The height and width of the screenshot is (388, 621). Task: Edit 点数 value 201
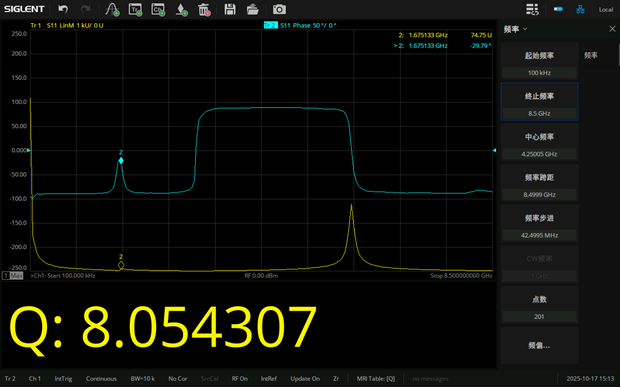539,317
